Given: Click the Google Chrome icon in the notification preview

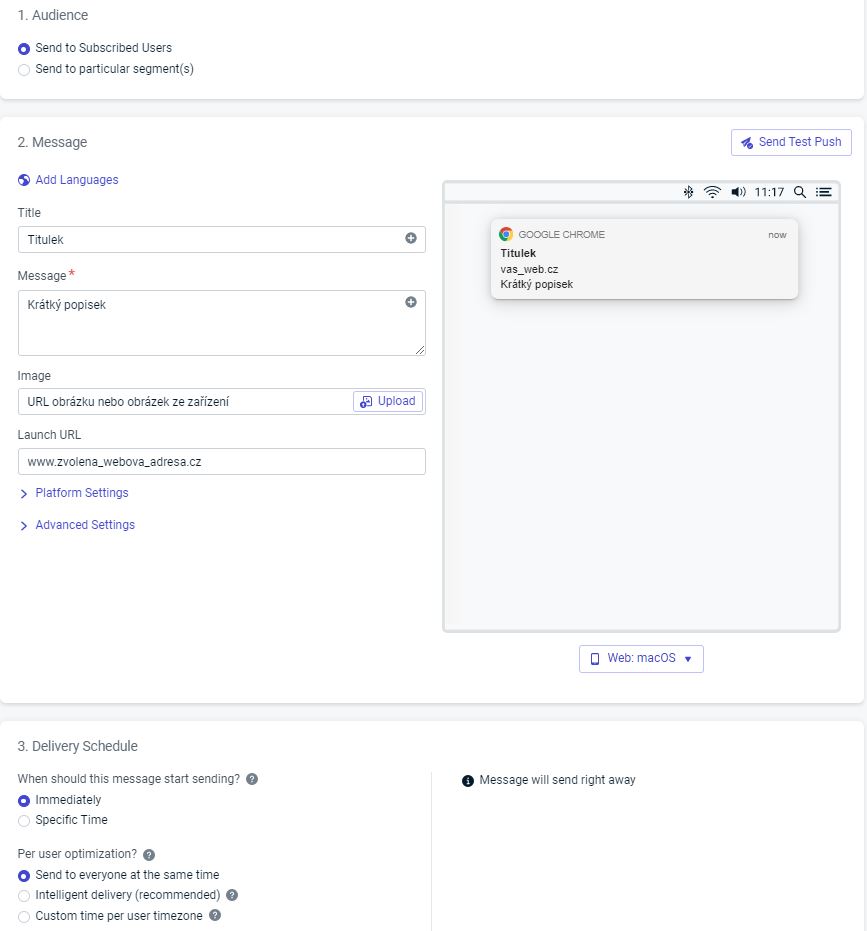Looking at the screenshot, I should click(x=505, y=234).
